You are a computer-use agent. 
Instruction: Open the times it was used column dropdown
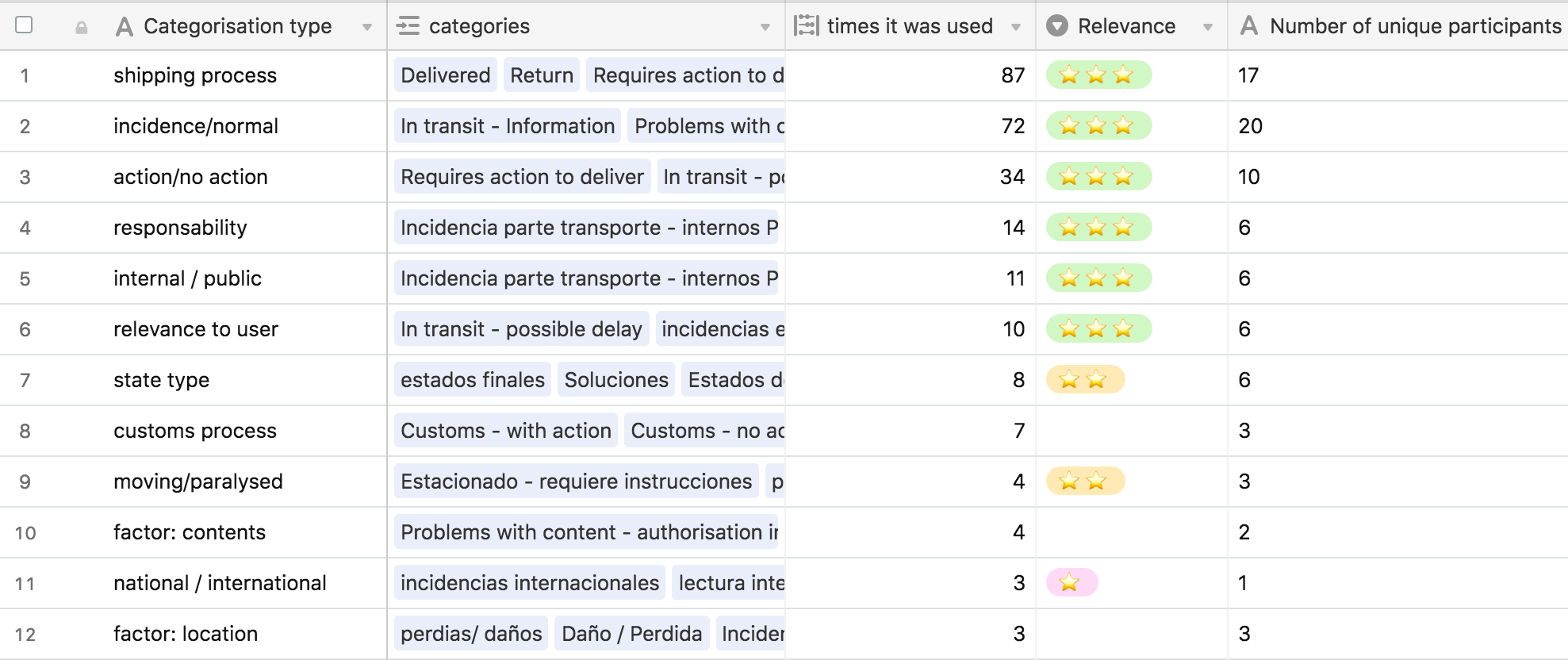pyautogui.click(x=1015, y=27)
